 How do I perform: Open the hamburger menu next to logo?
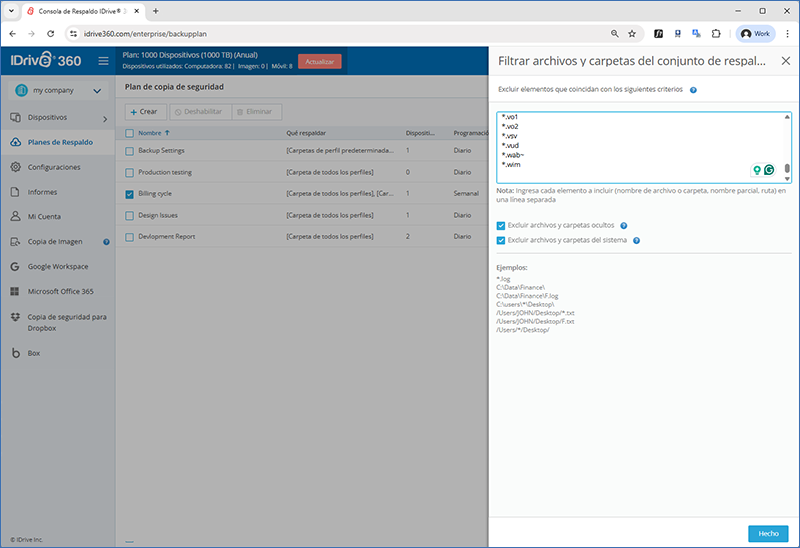(x=103, y=61)
